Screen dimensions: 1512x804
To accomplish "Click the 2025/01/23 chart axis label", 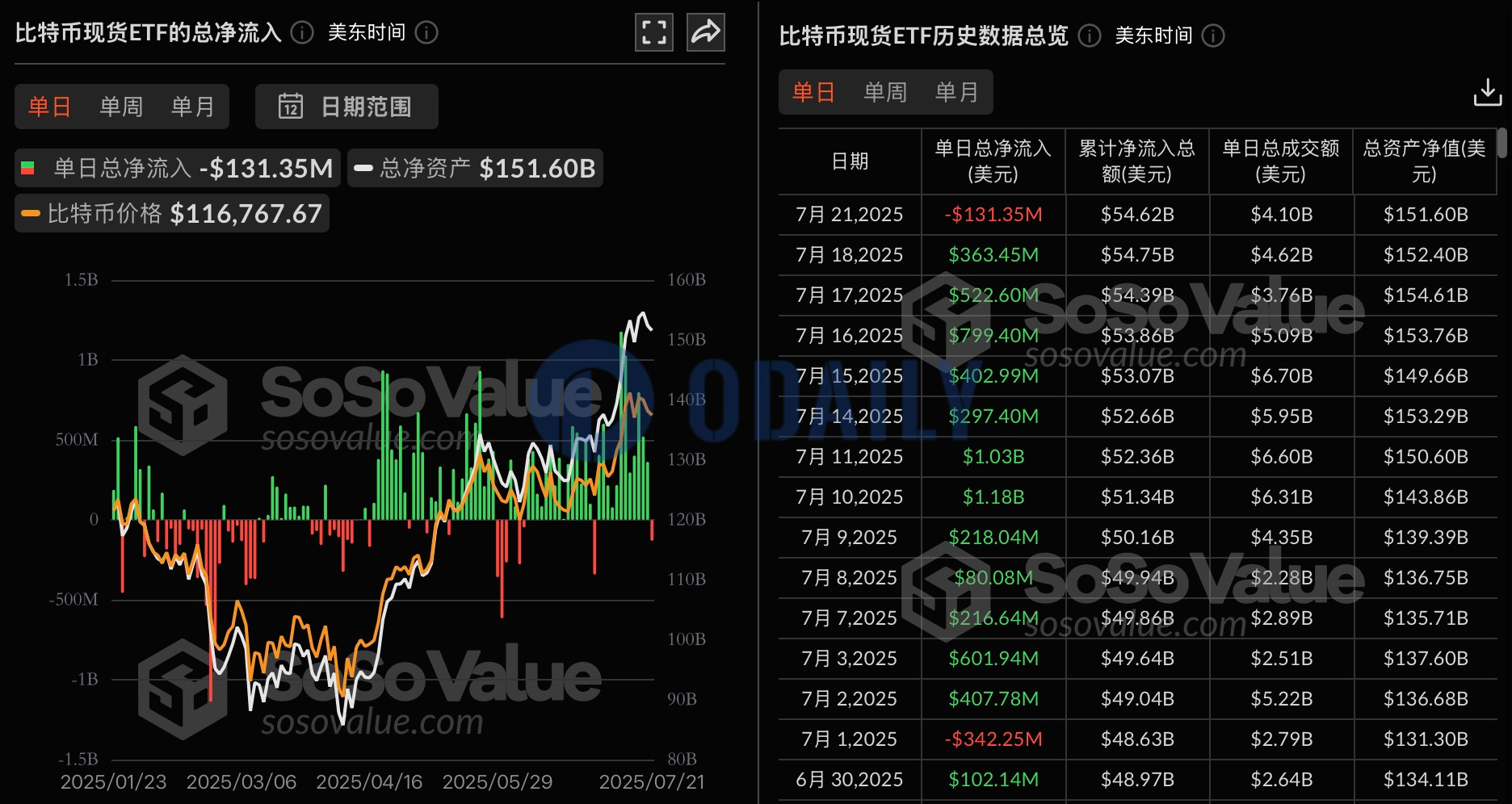I will (x=113, y=782).
